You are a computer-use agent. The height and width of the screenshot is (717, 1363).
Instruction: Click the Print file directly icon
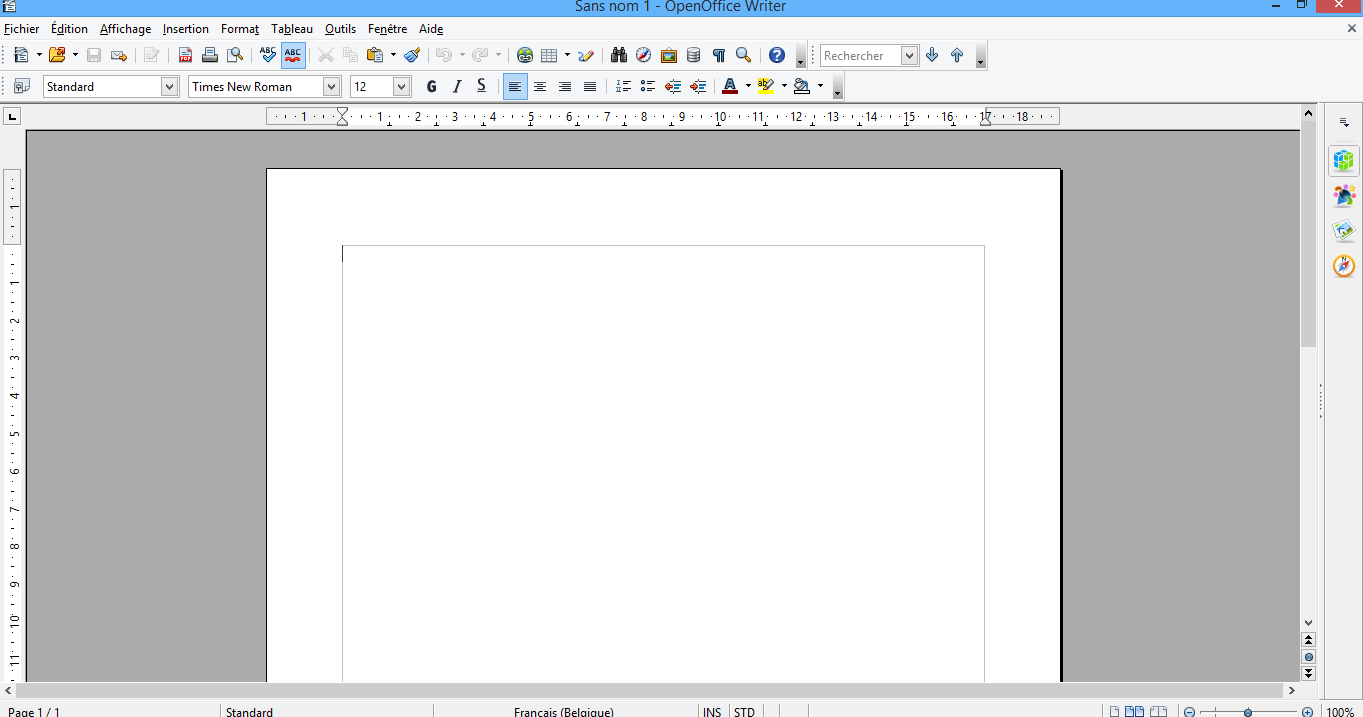(210, 55)
